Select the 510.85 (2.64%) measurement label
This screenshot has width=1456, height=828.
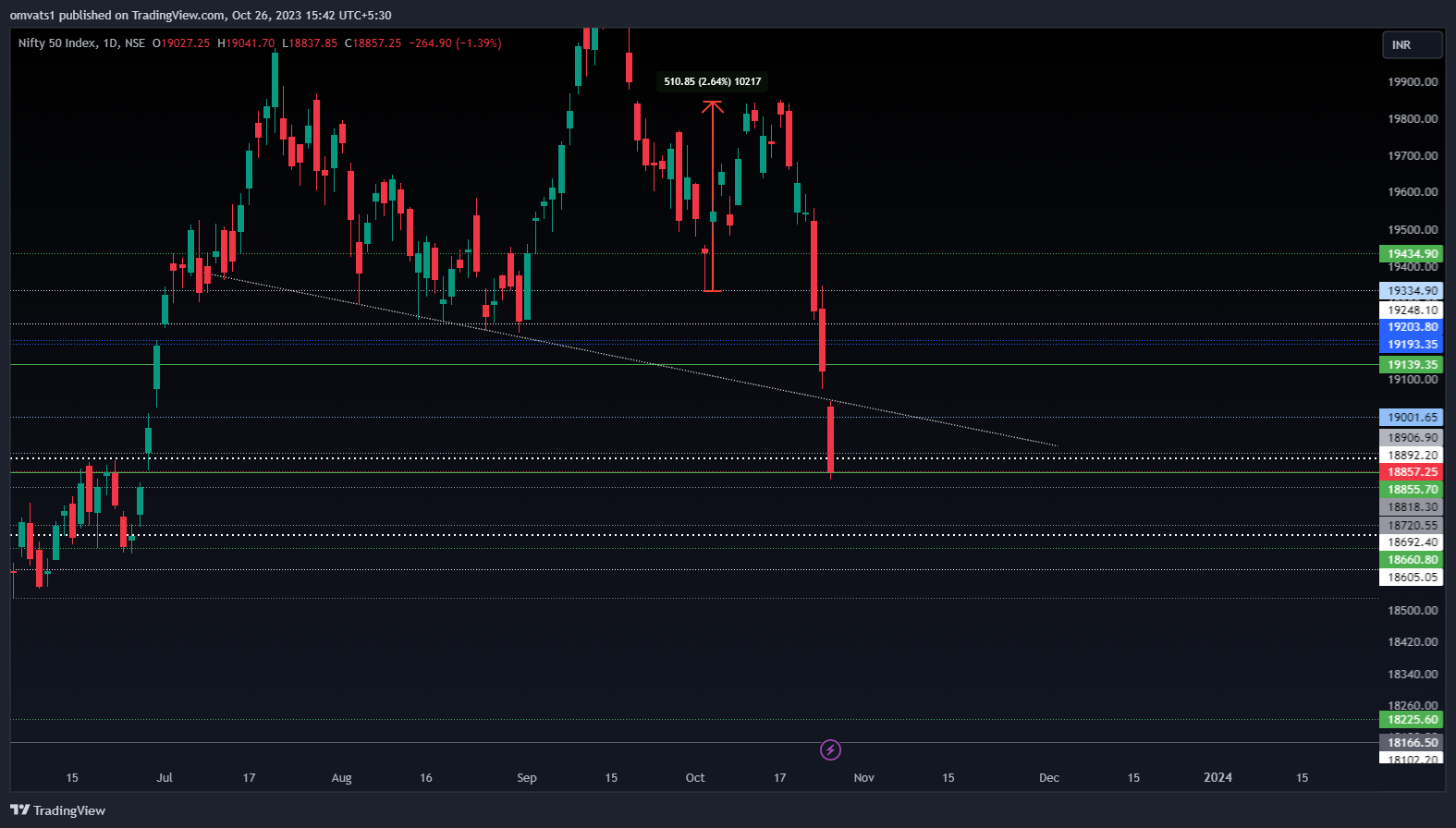tap(713, 81)
